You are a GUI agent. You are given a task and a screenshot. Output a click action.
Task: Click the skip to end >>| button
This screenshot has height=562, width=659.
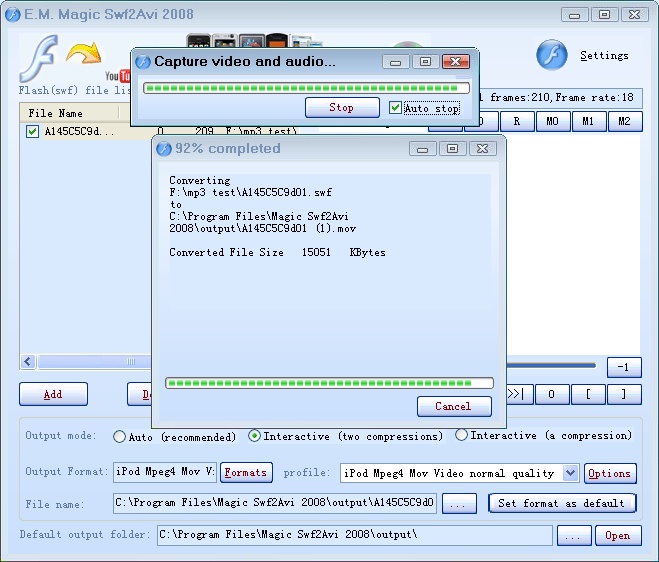520,394
